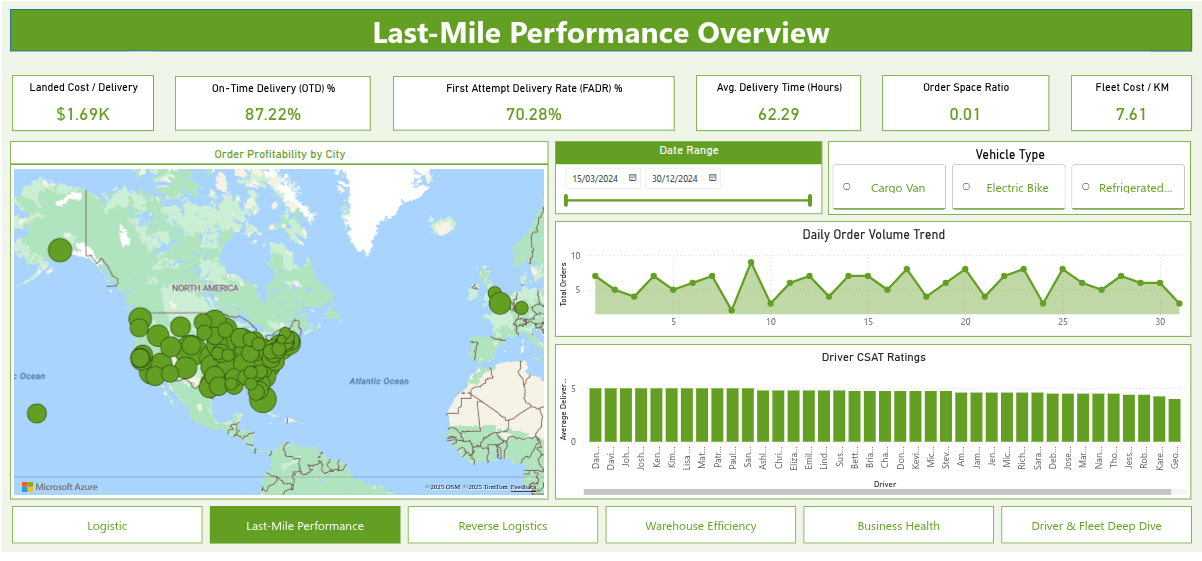
Task: Open the start date calendar picker icon
Action: click(633, 179)
